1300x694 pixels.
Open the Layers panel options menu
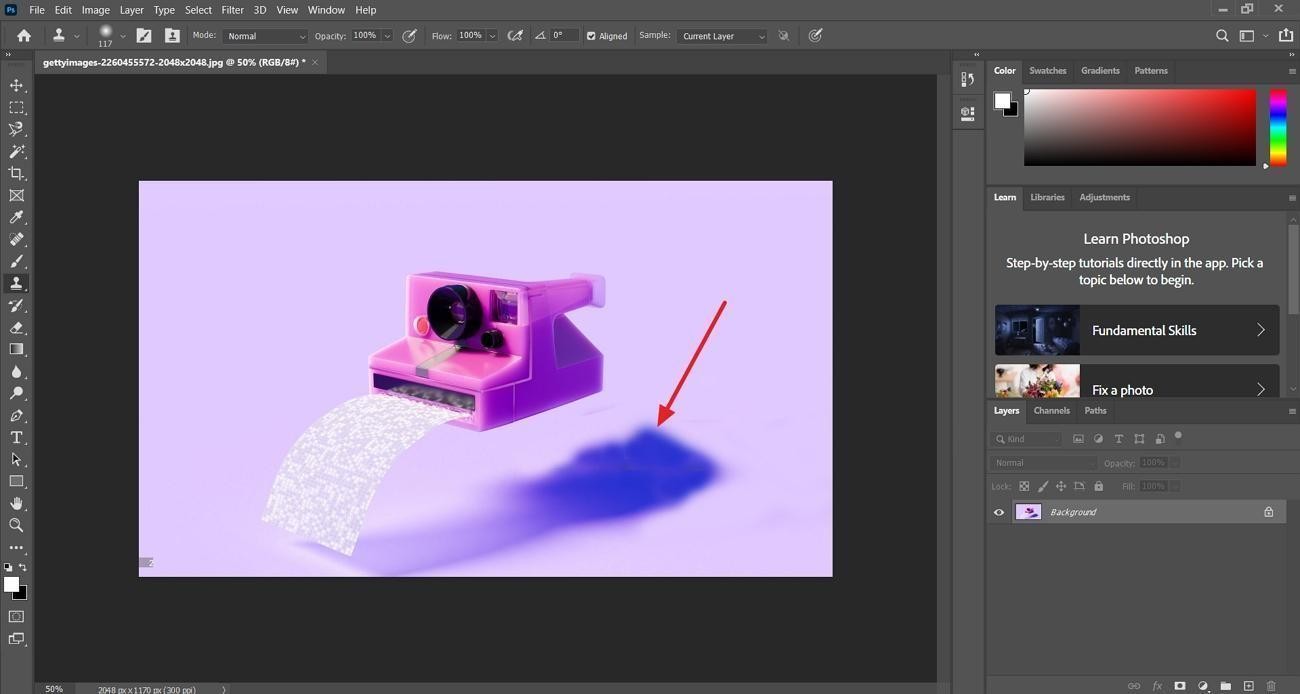(x=1292, y=411)
